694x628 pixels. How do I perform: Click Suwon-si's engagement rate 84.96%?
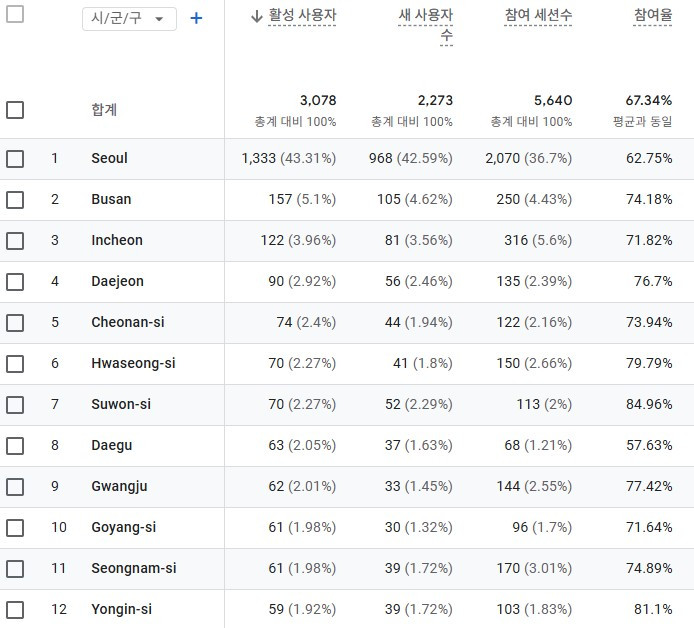point(649,404)
